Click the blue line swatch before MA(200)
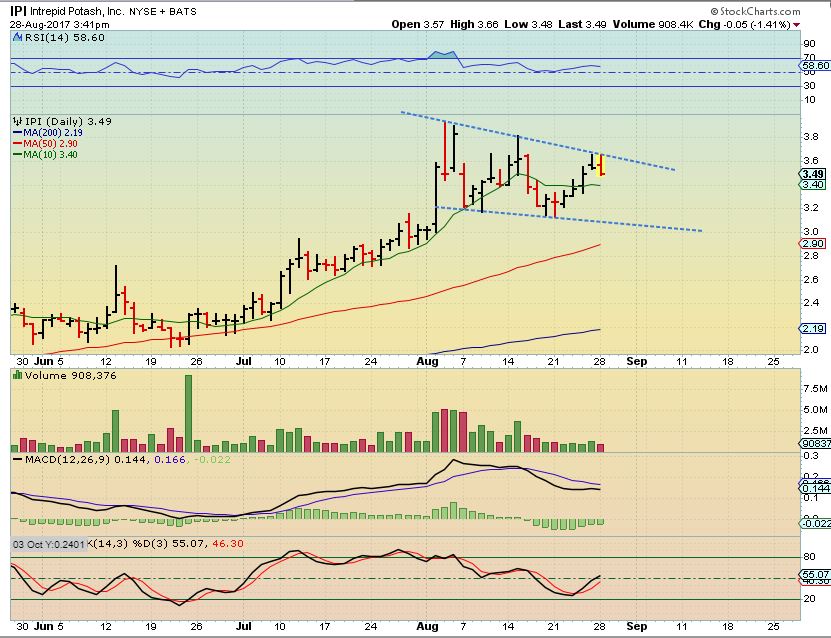Image resolution: width=831 pixels, height=638 pixels. tap(17, 133)
